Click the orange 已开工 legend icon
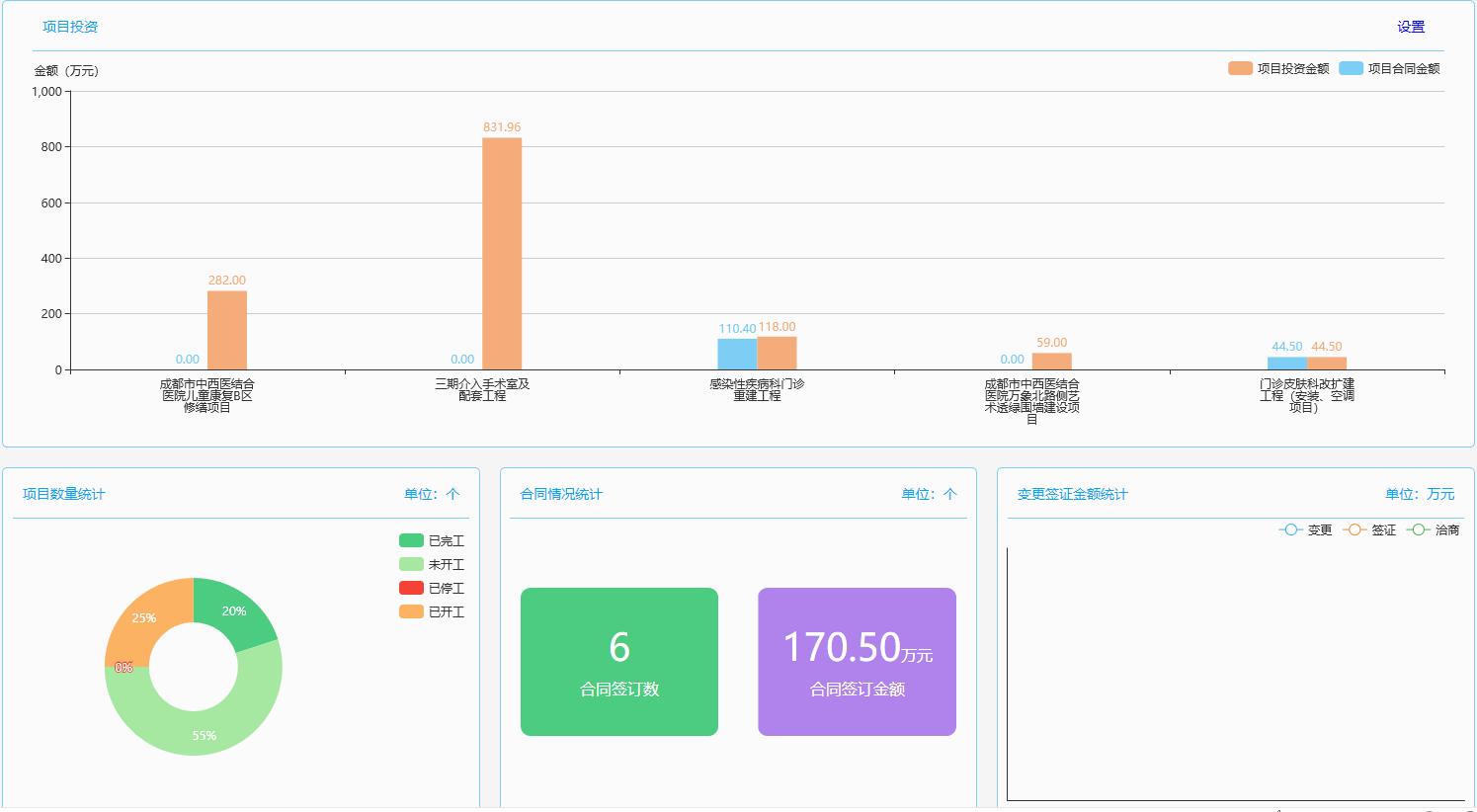The width and height of the screenshot is (1477, 812). pyautogui.click(x=411, y=611)
